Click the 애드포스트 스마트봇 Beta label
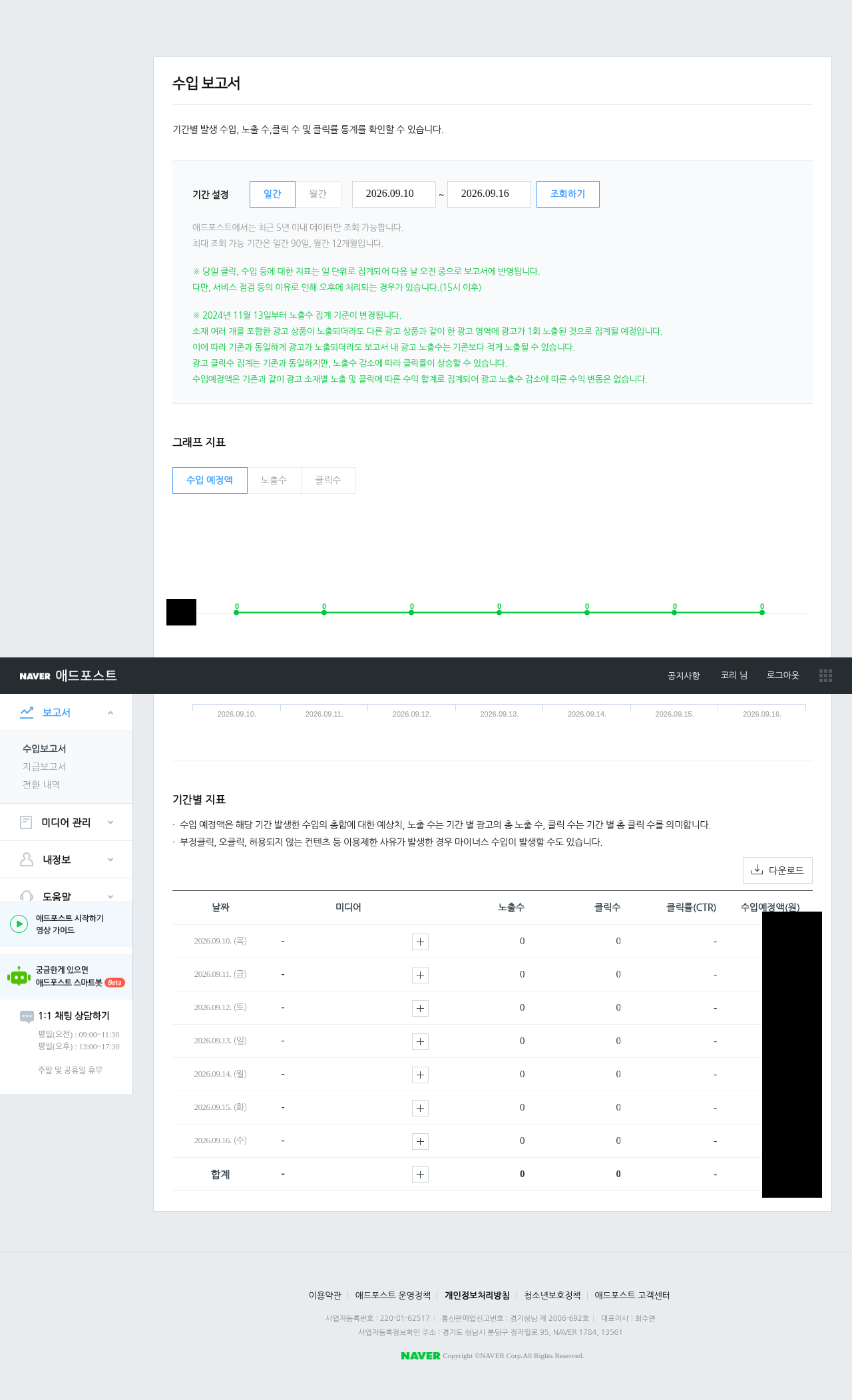852x1400 pixels. [x=81, y=982]
